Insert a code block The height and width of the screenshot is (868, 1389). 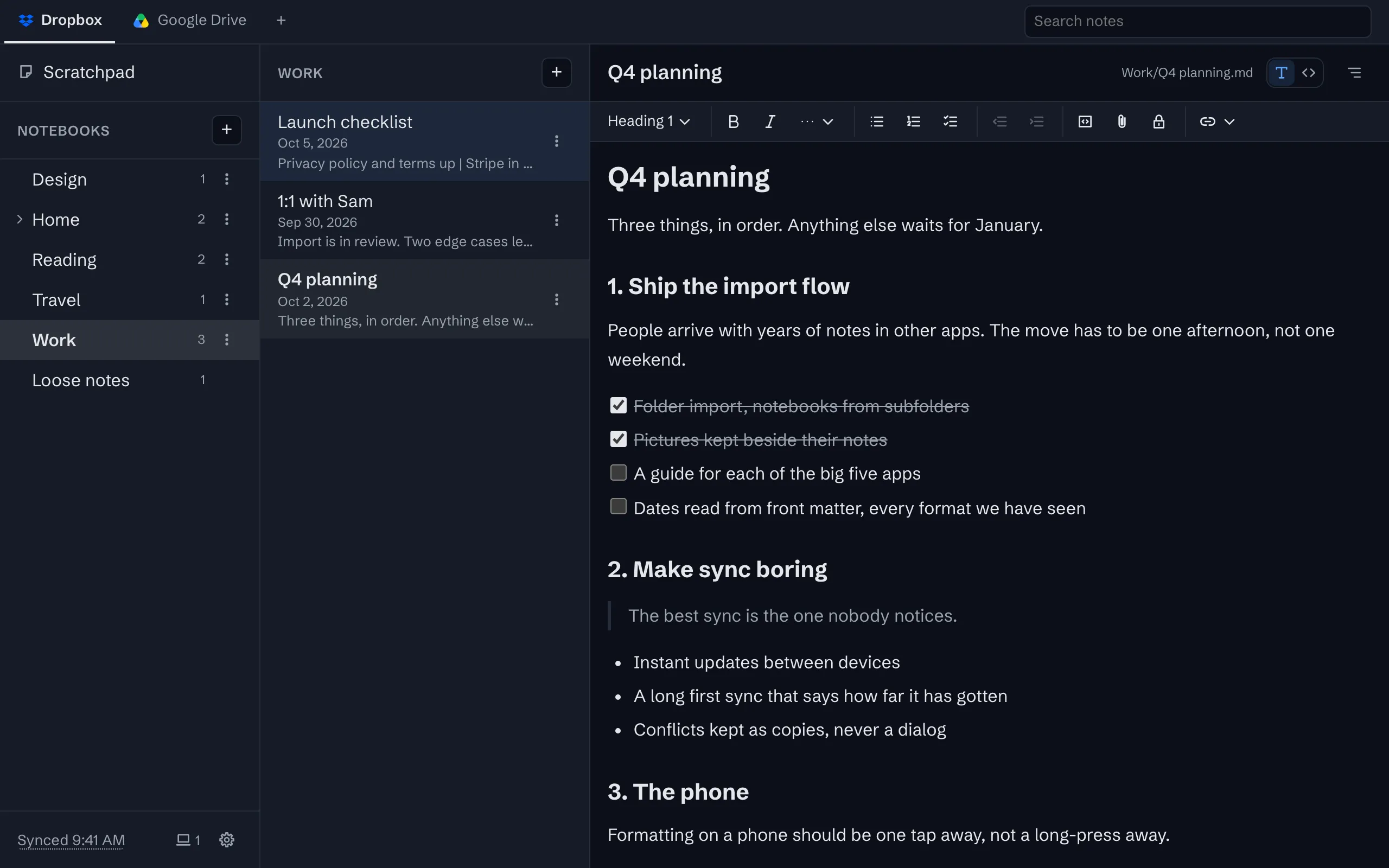pos(1085,122)
